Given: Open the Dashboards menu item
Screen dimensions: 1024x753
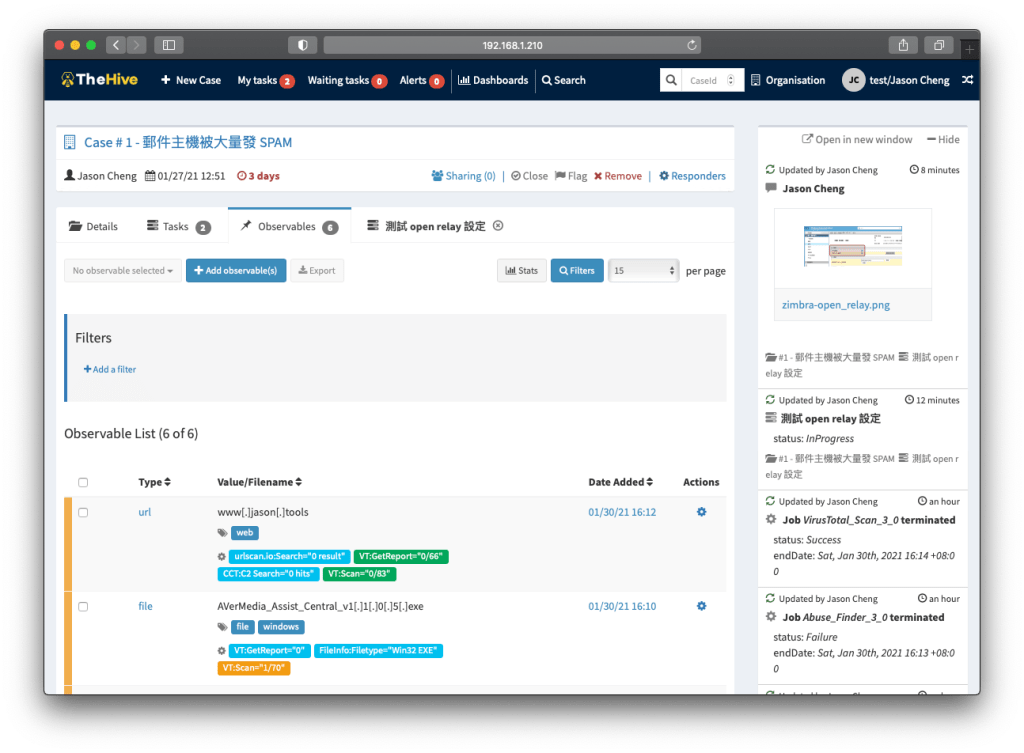Looking at the screenshot, I should [x=493, y=80].
